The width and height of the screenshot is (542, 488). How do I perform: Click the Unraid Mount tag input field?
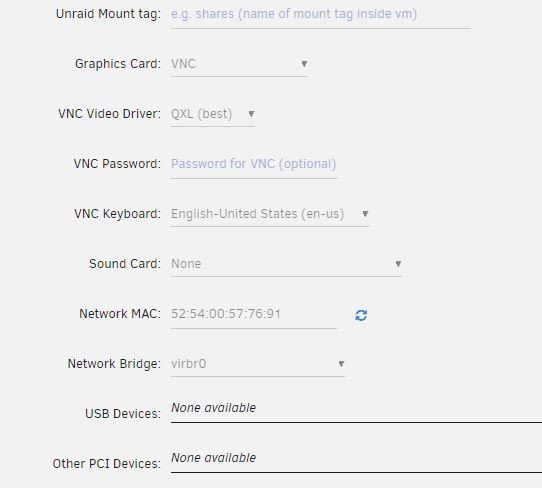(x=321, y=15)
